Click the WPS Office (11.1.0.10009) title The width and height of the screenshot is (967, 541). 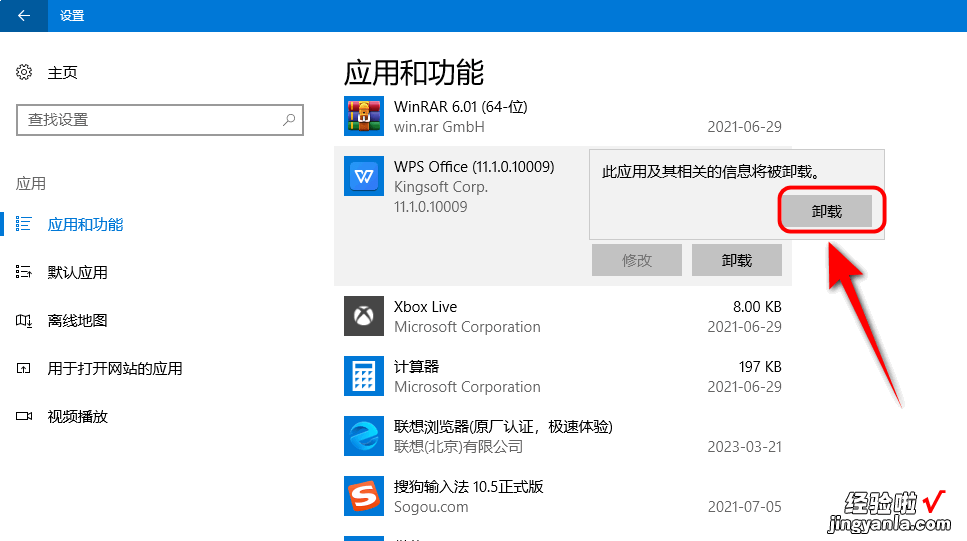tap(474, 167)
